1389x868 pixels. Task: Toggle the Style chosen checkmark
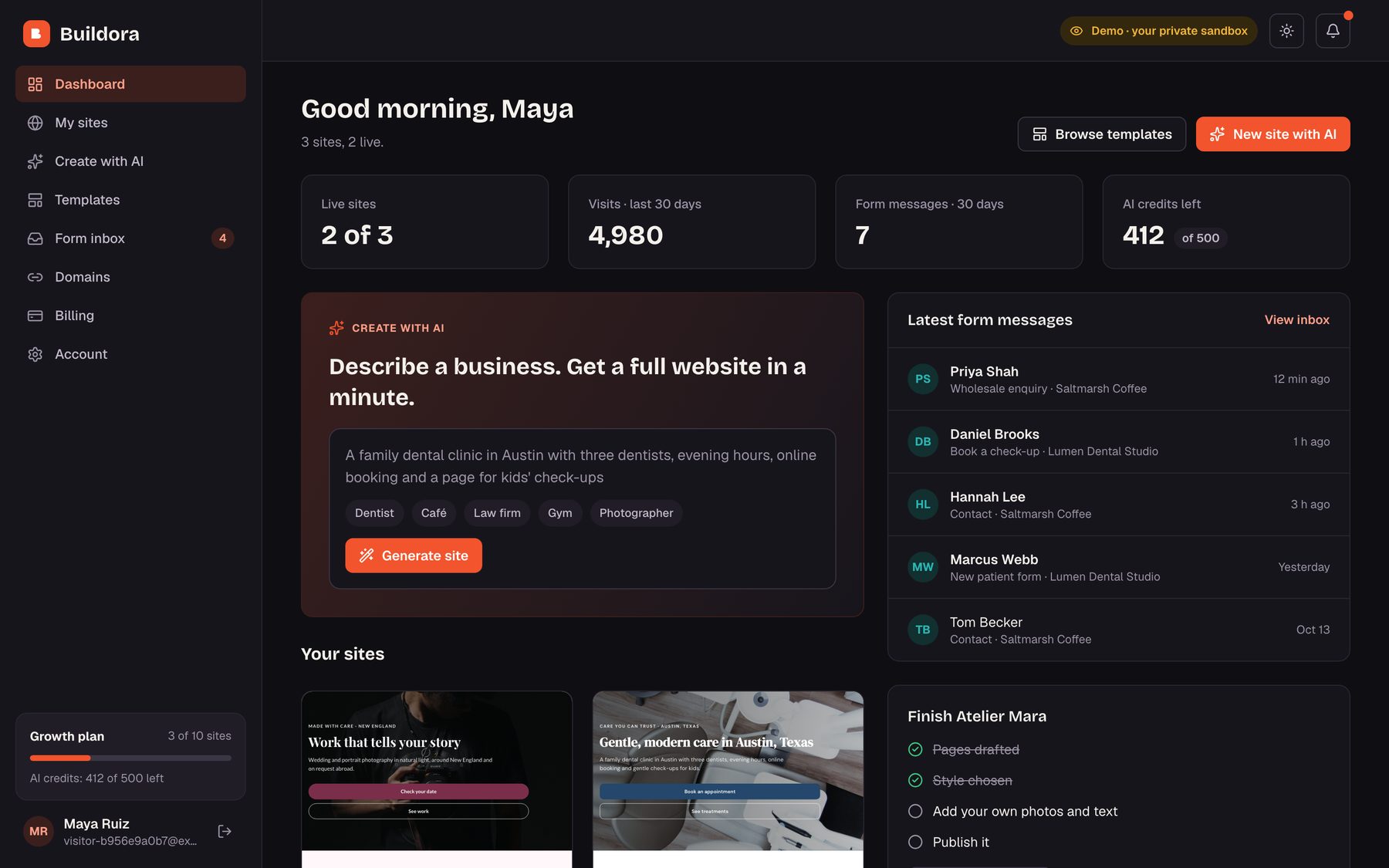(915, 780)
